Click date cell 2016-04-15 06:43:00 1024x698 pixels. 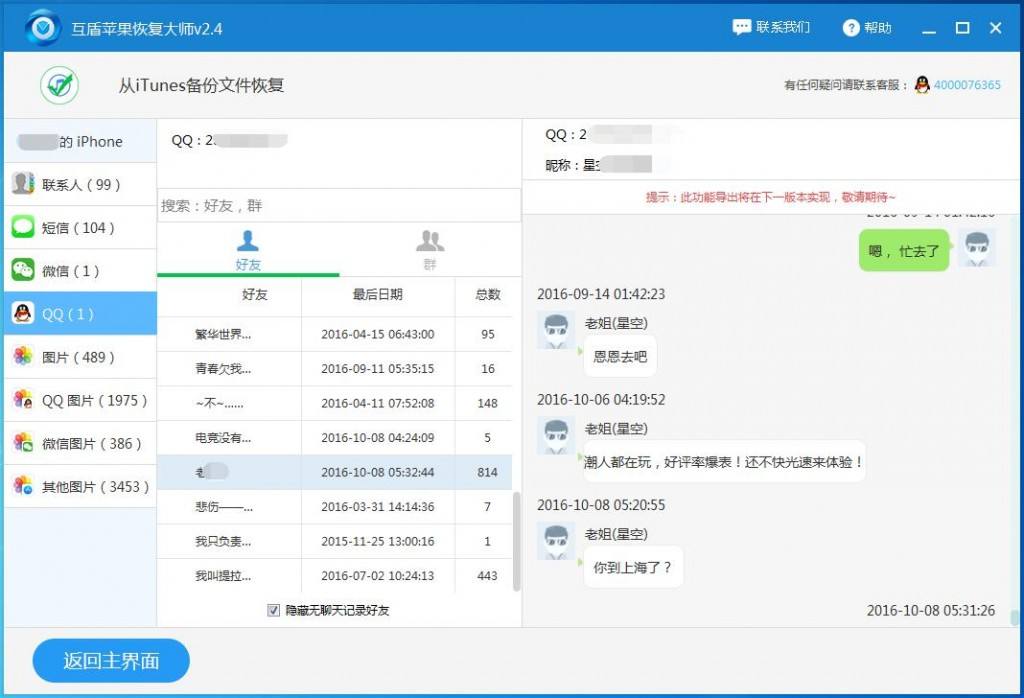click(377, 334)
